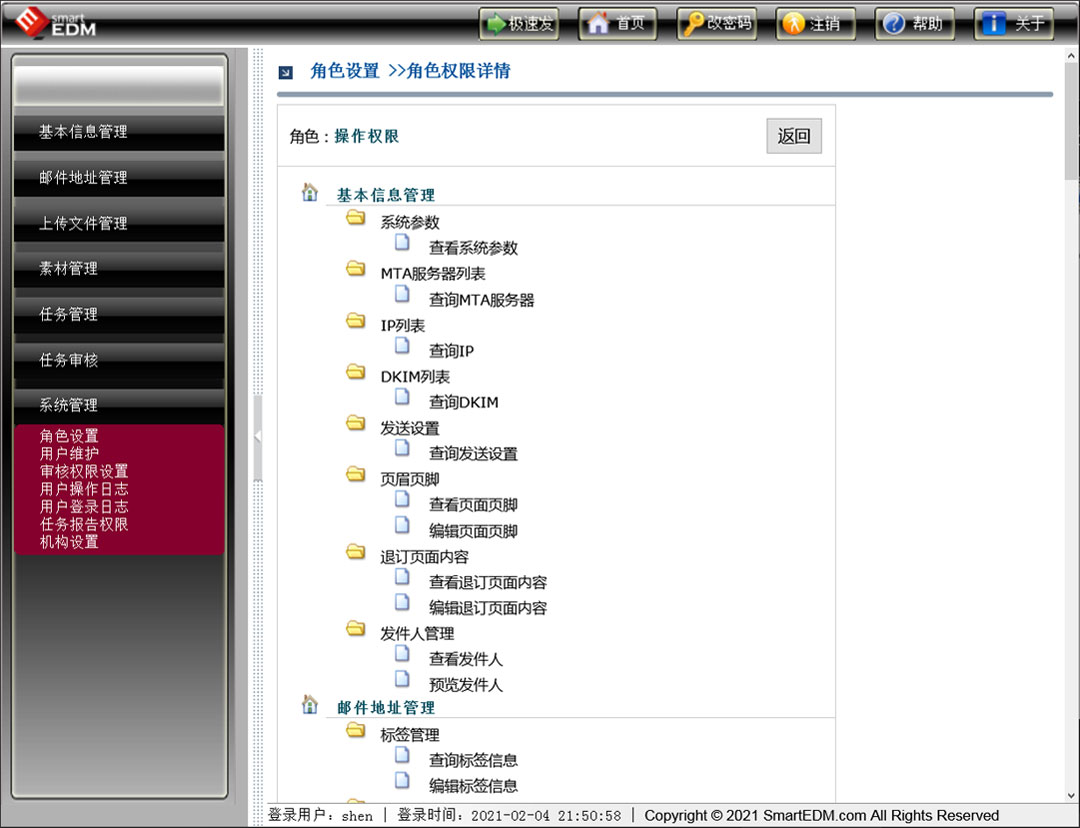This screenshot has height=828, width=1080.
Task: Click folder icon of 发件人管理
Action: tap(355, 628)
